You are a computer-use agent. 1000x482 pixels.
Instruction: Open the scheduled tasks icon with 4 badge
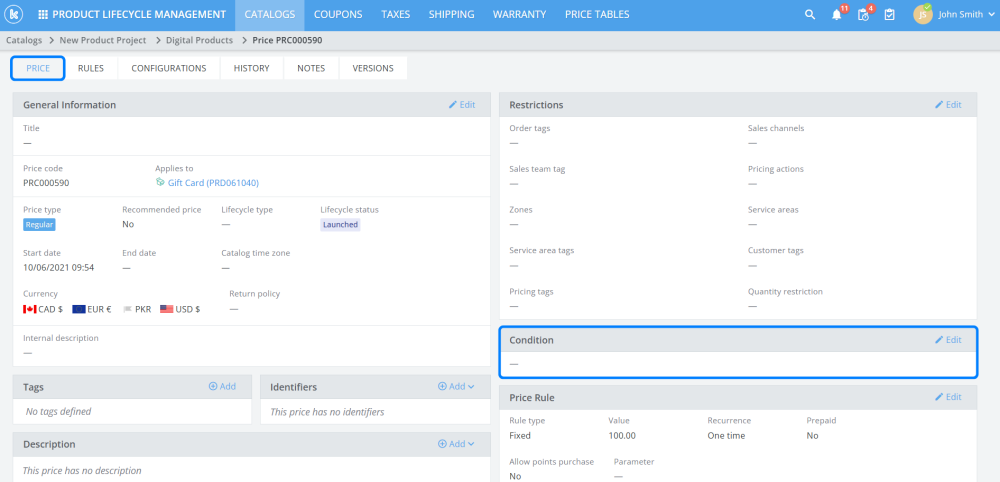864,15
